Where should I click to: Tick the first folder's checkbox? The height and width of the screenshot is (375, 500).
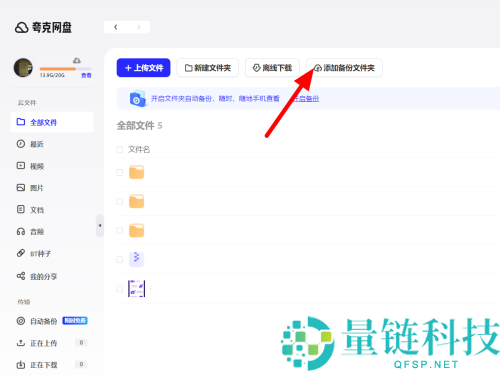[x=120, y=173]
